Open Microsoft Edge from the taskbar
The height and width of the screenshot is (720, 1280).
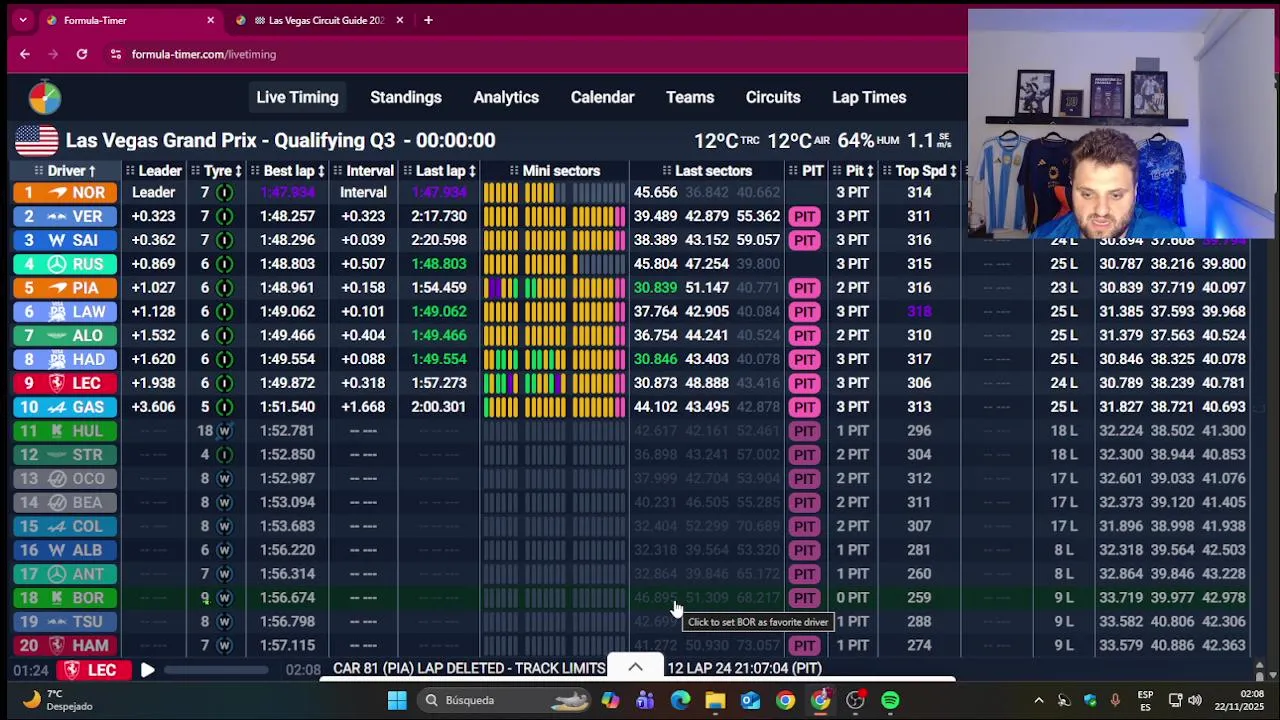coord(680,700)
